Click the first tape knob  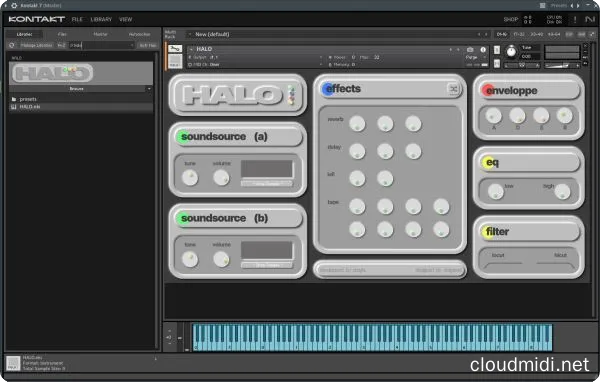(x=357, y=206)
